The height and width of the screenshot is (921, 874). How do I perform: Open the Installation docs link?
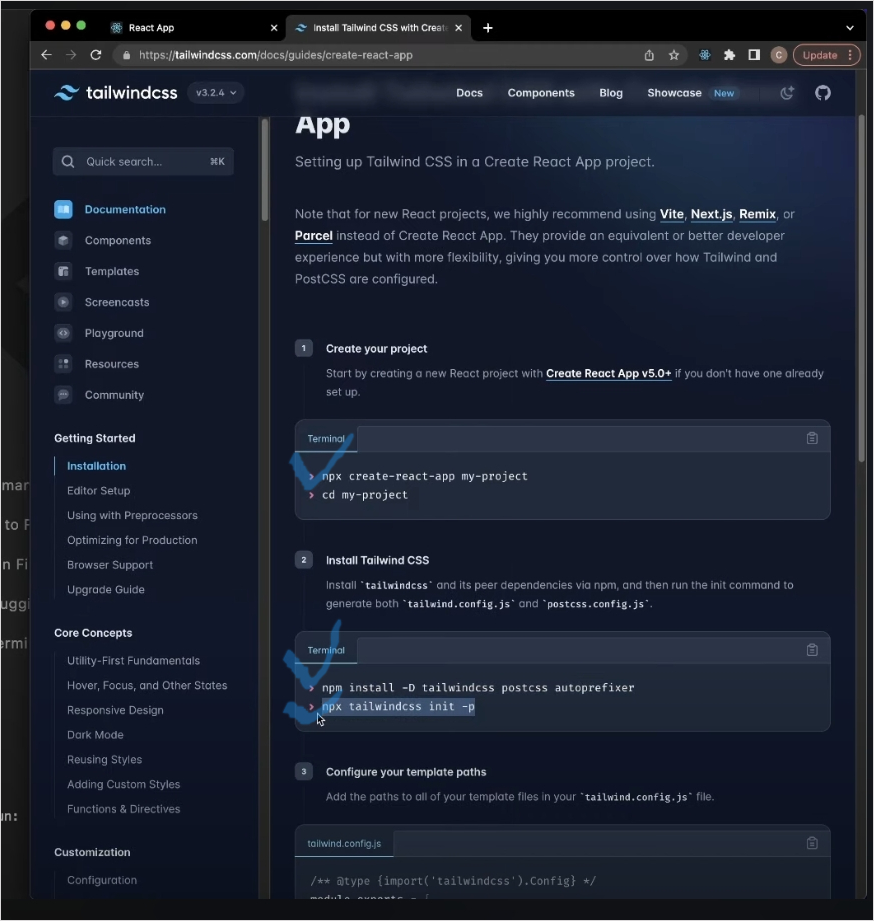click(x=96, y=466)
